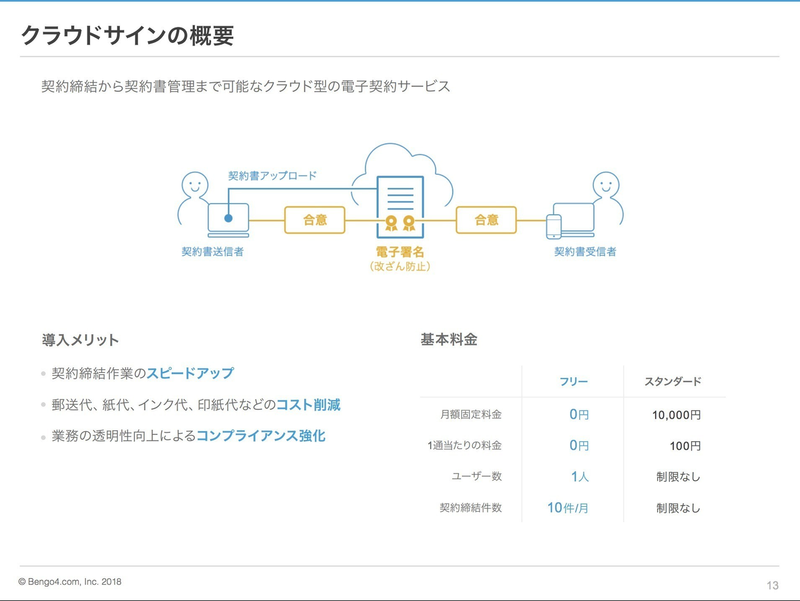Image resolution: width=800 pixels, height=601 pixels.
Task: Click the page number 13
Action: [x=772, y=585]
